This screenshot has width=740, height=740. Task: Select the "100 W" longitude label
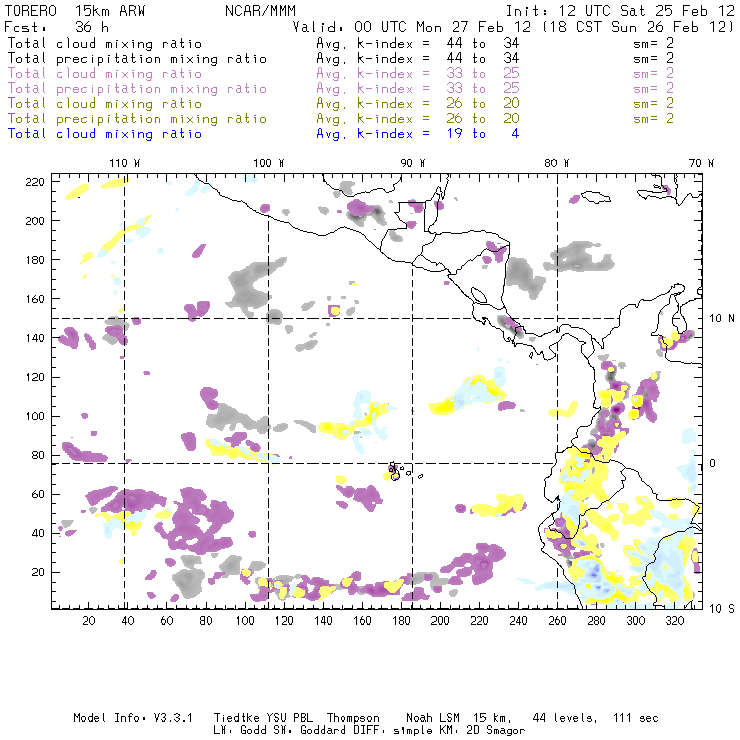point(269,163)
